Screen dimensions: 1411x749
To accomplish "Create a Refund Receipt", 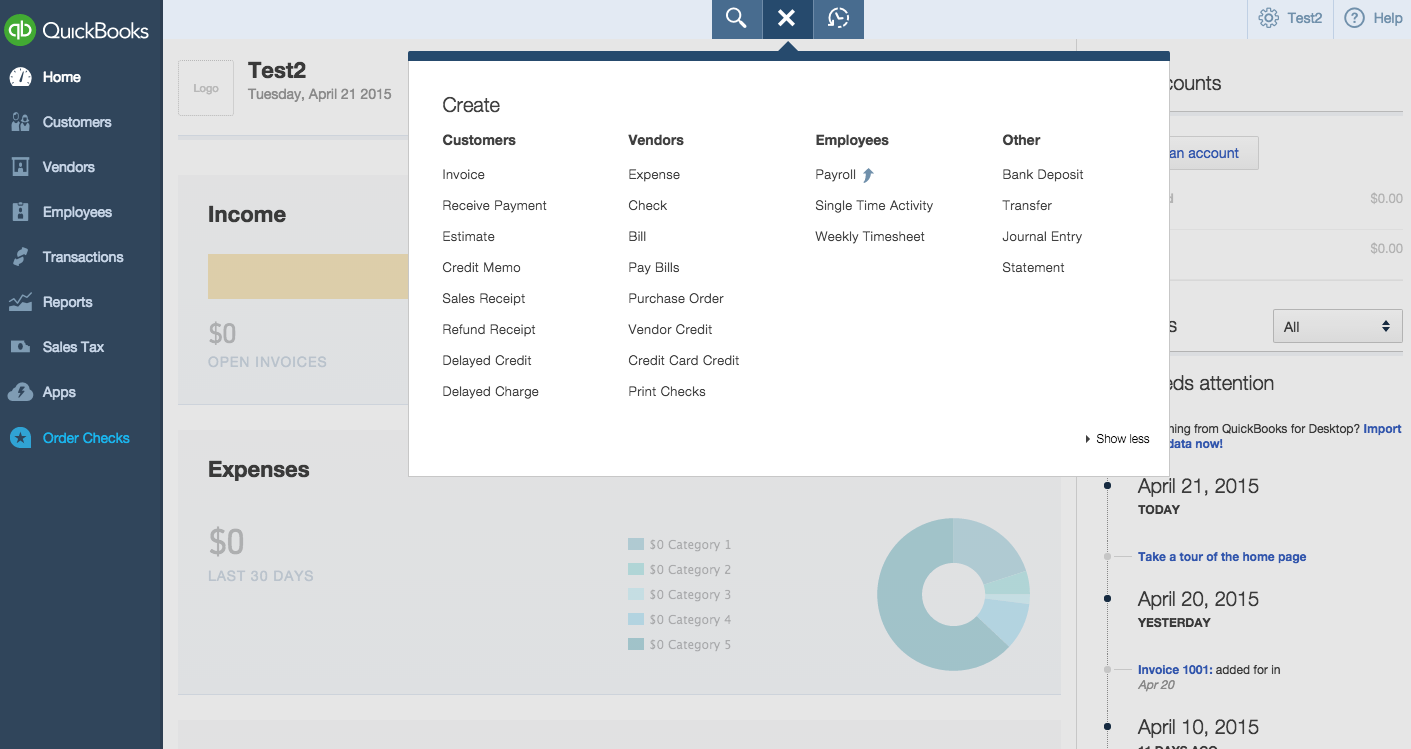I will (489, 329).
